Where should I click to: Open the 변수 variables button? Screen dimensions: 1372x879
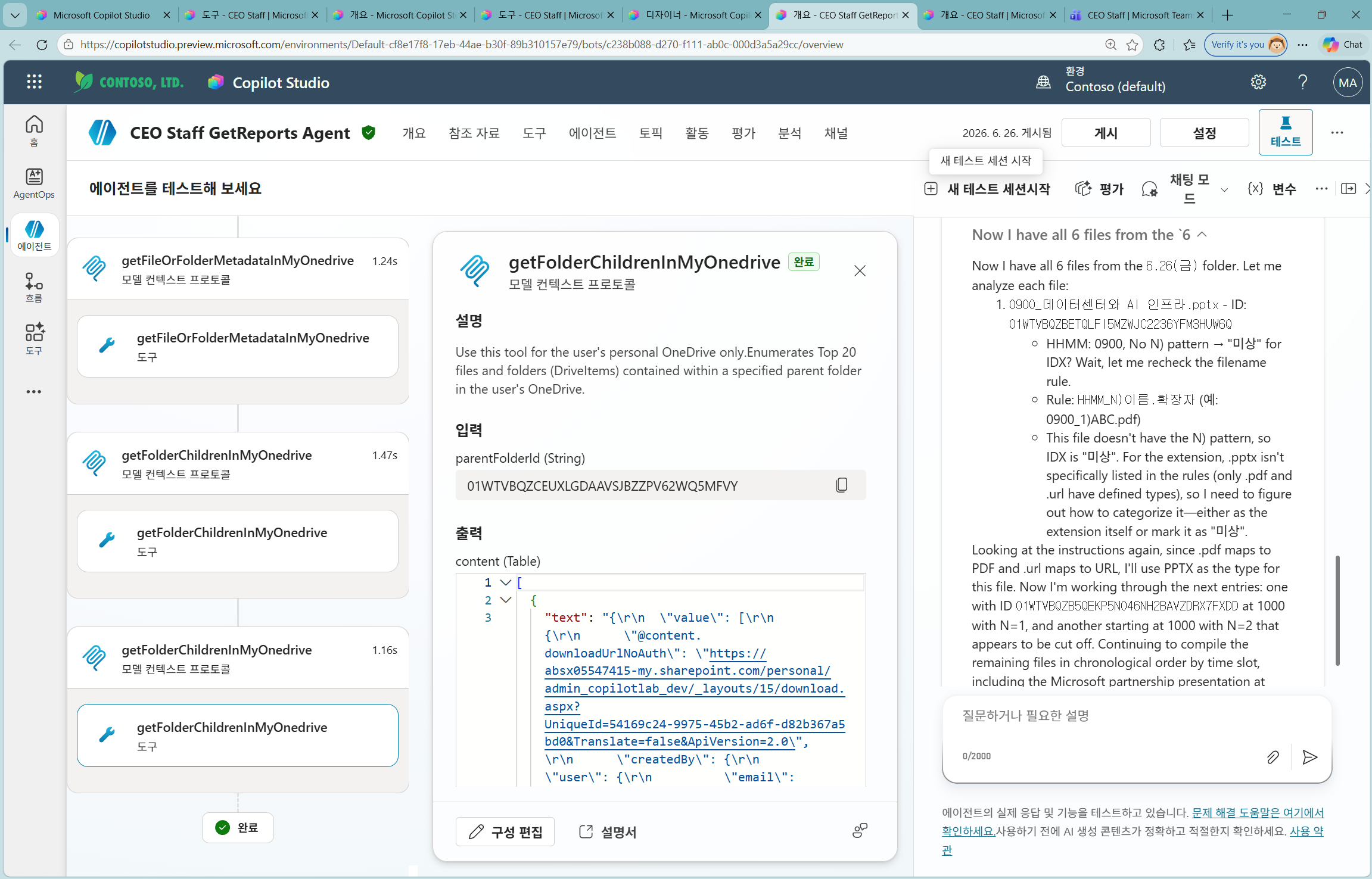pos(1272,189)
